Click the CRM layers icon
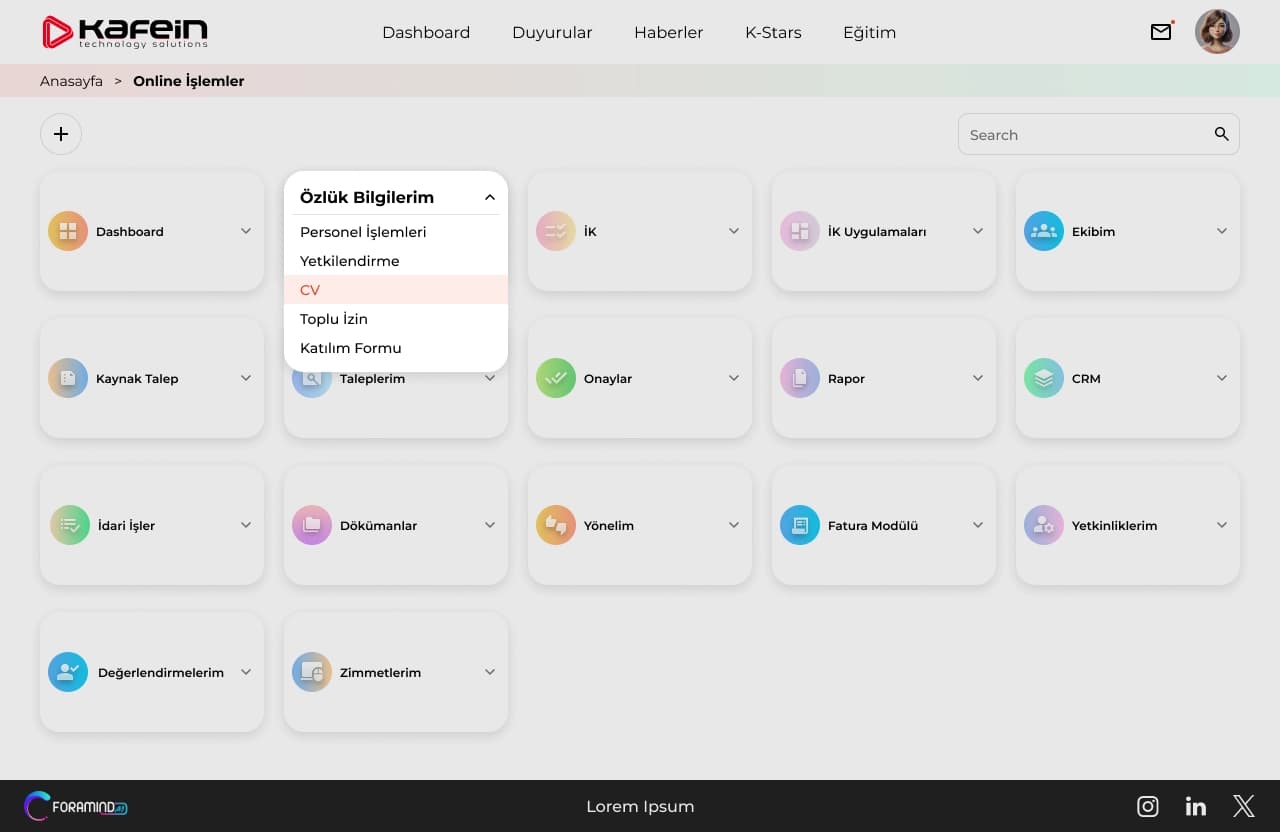The width and height of the screenshot is (1280, 832). point(1044,378)
